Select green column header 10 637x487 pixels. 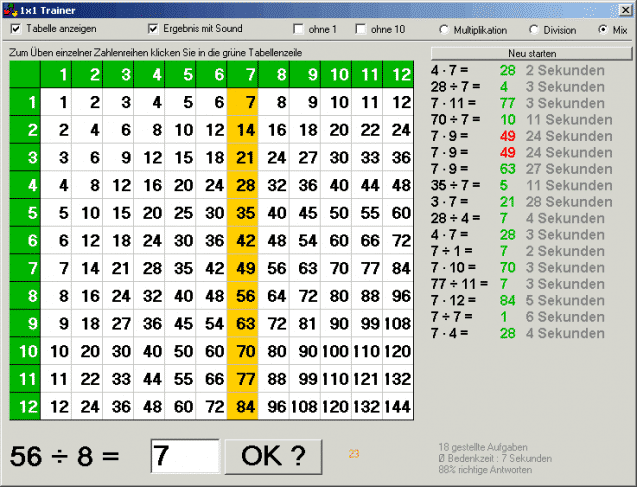tap(336, 74)
